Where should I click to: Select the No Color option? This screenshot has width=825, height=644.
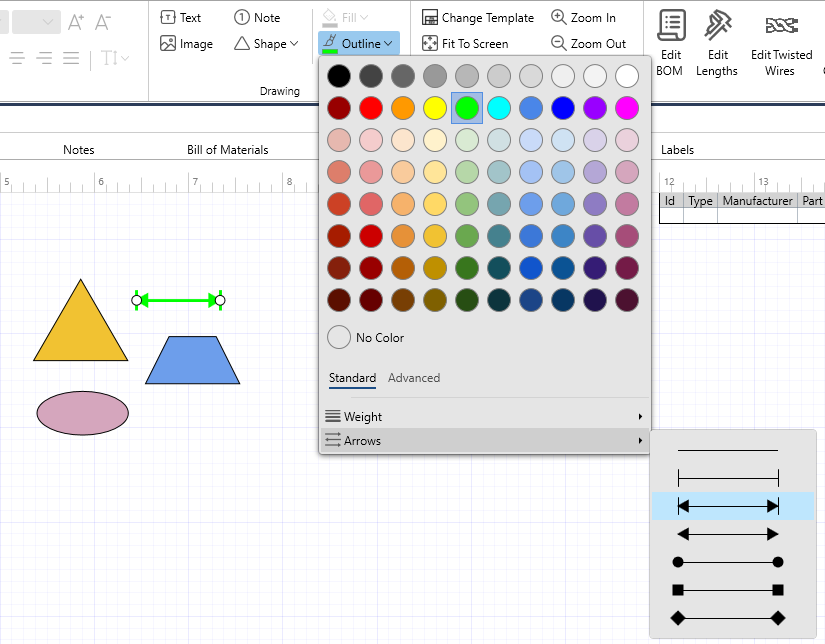point(366,337)
